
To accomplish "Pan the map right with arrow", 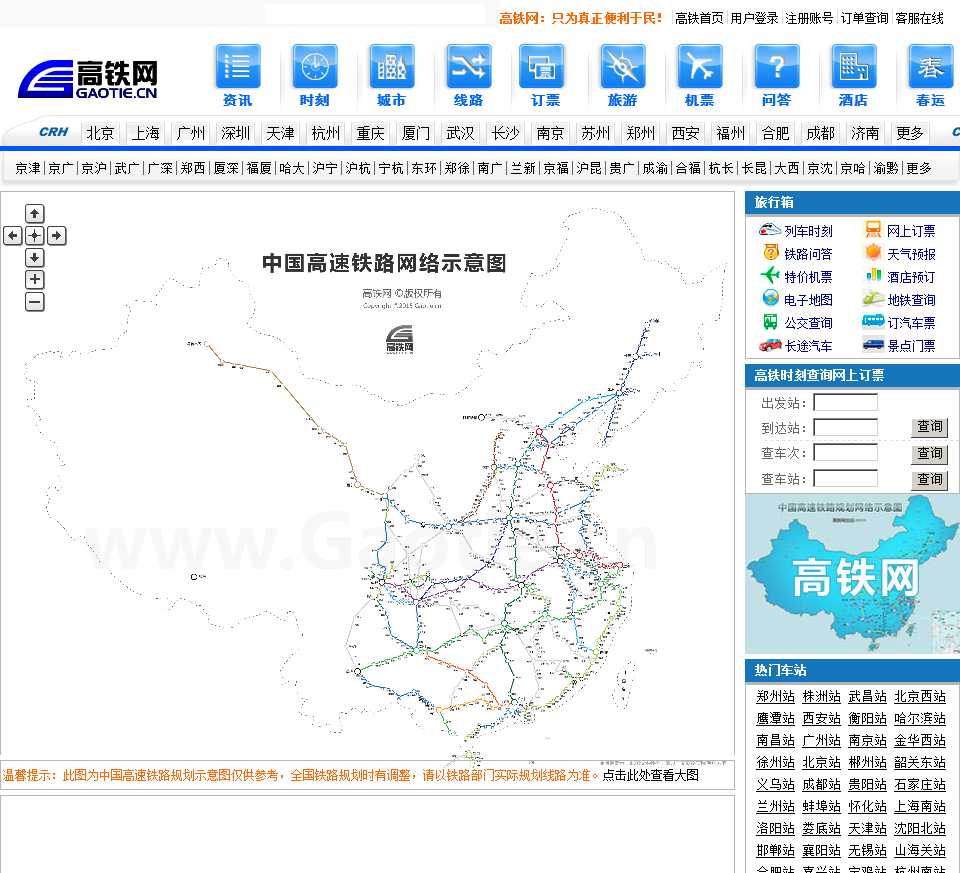I will (x=57, y=236).
